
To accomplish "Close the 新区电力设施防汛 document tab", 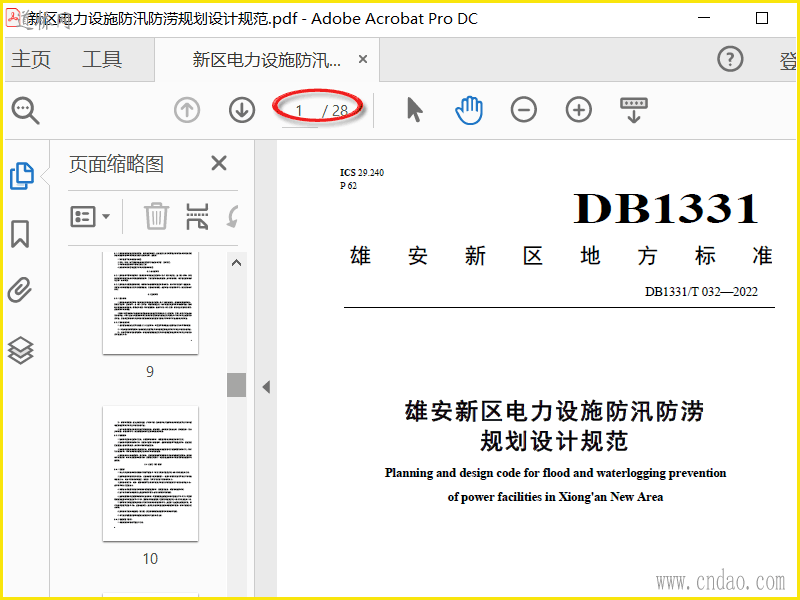I will (363, 59).
